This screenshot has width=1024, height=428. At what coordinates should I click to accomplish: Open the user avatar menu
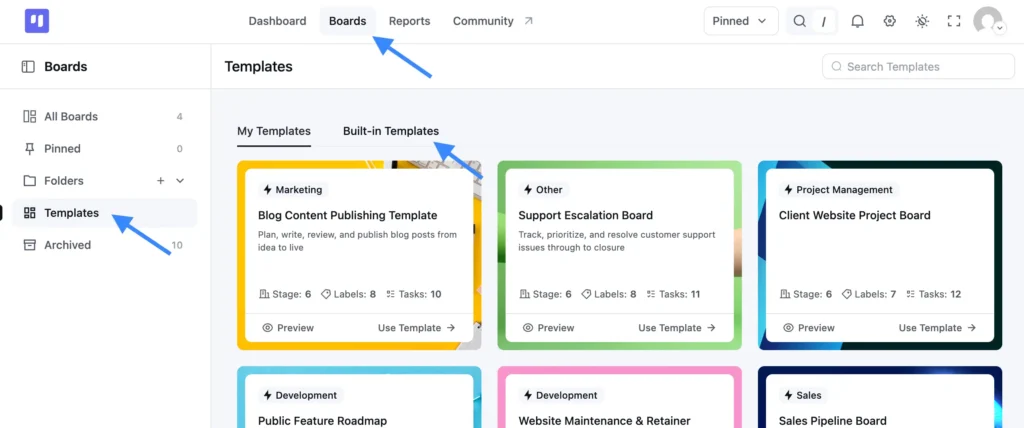(x=988, y=21)
